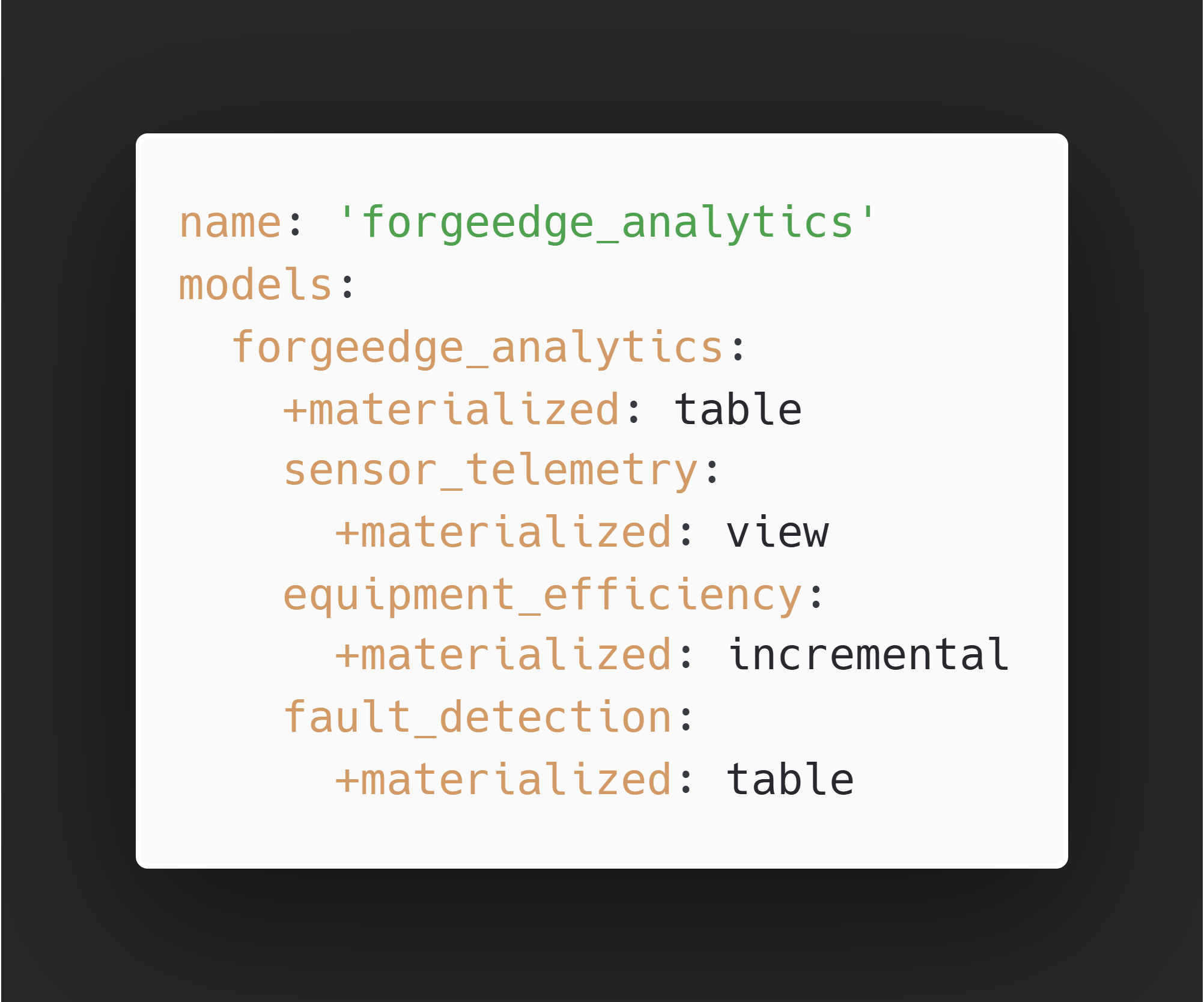1204x1002 pixels.
Task: Click the first 'table' value under forgeedge_analytics
Action: coord(738,410)
